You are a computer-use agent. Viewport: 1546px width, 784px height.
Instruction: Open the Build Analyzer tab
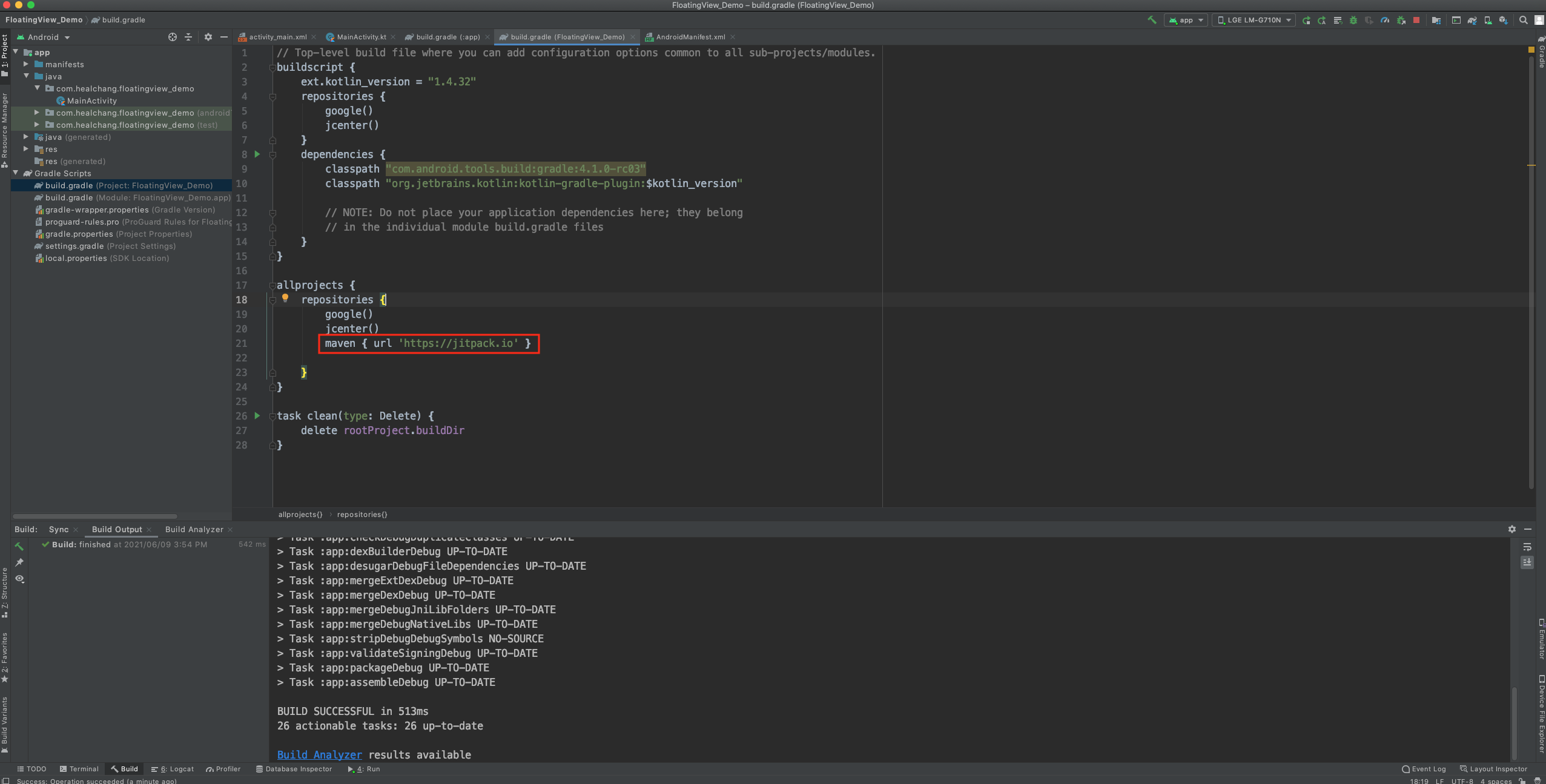click(x=194, y=529)
